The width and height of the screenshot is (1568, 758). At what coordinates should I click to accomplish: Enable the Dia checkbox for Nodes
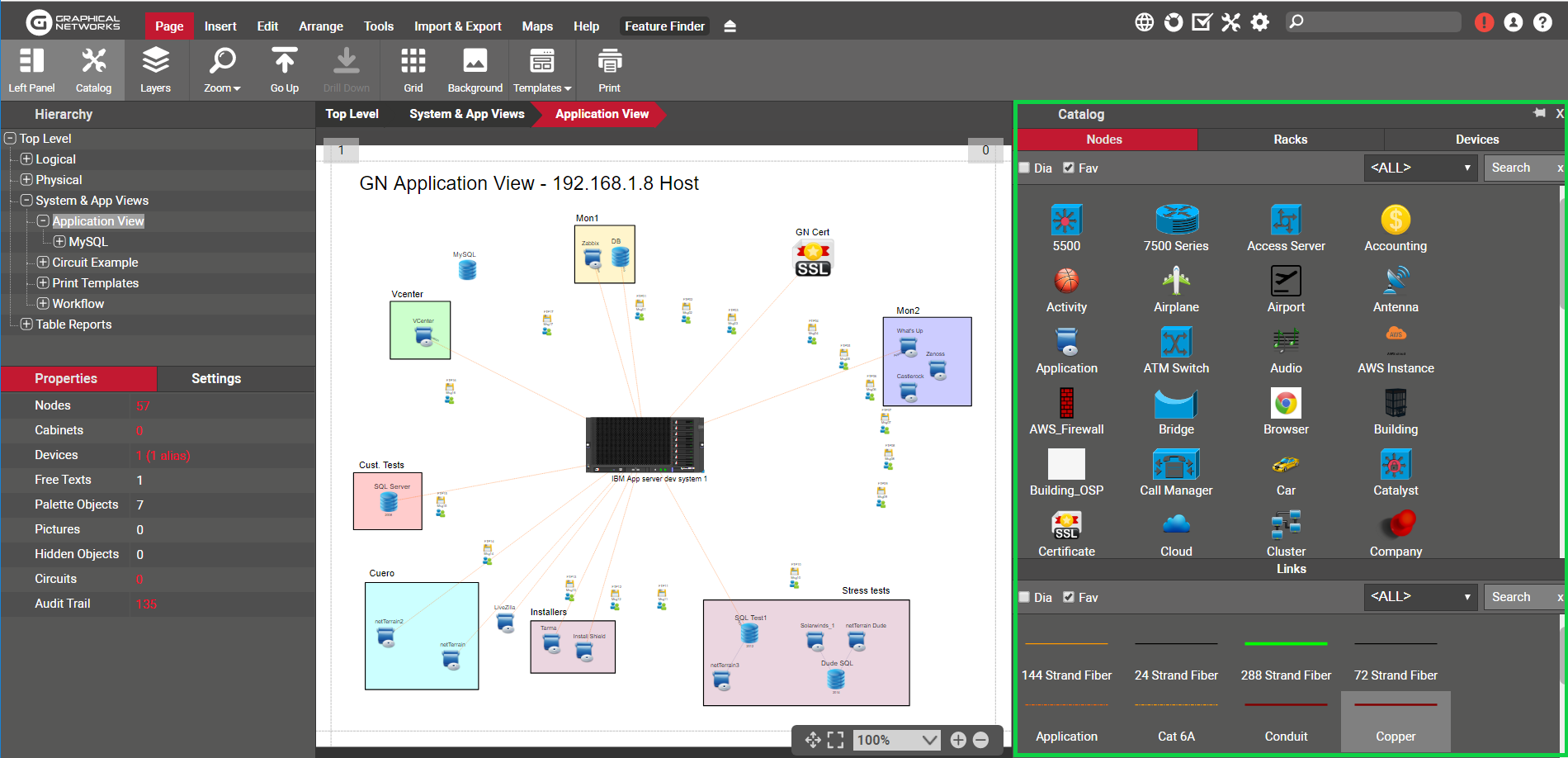1025,168
